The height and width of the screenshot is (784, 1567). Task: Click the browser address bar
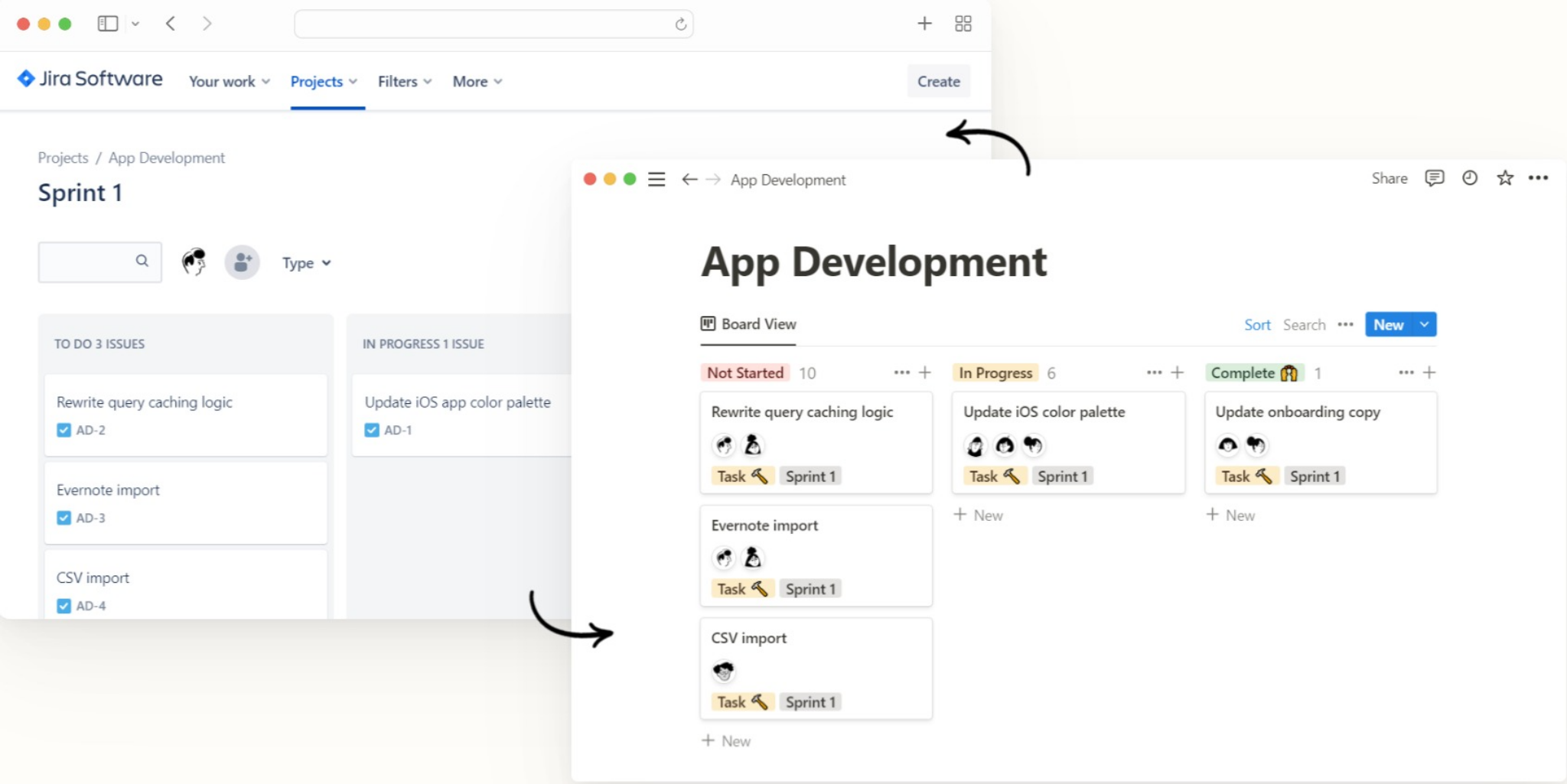click(494, 24)
